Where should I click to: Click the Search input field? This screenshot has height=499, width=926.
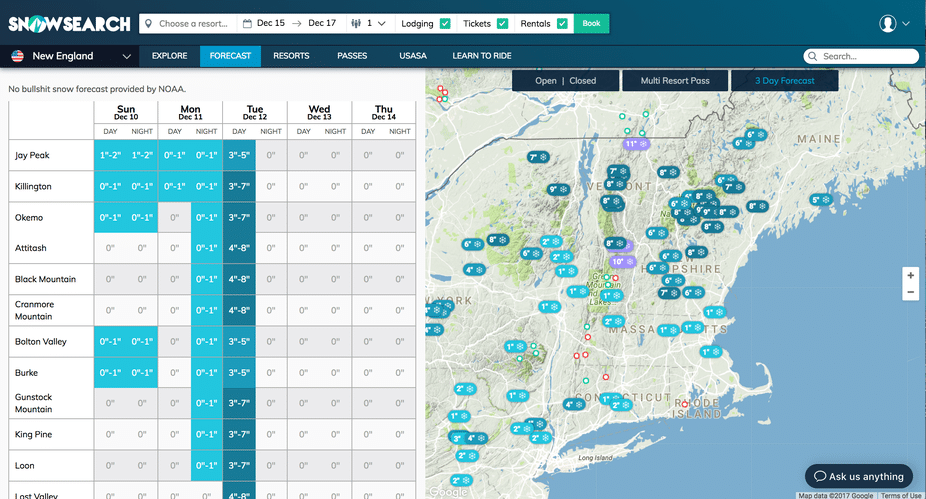[x=861, y=56]
